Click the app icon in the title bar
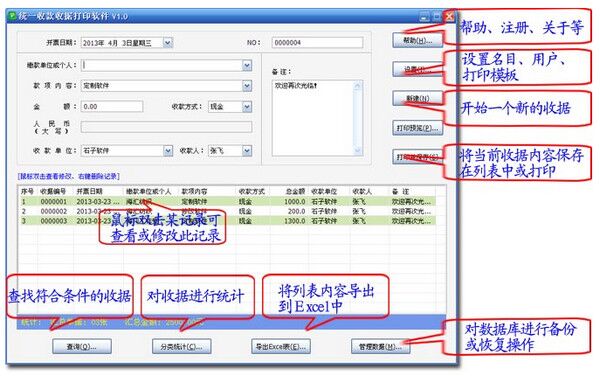The height and width of the screenshot is (376, 600). point(13,16)
